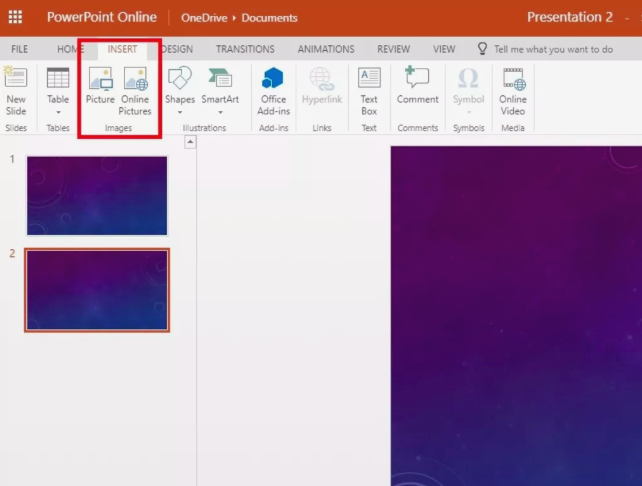
Task: Insert a Text Box
Action: [x=369, y=81]
